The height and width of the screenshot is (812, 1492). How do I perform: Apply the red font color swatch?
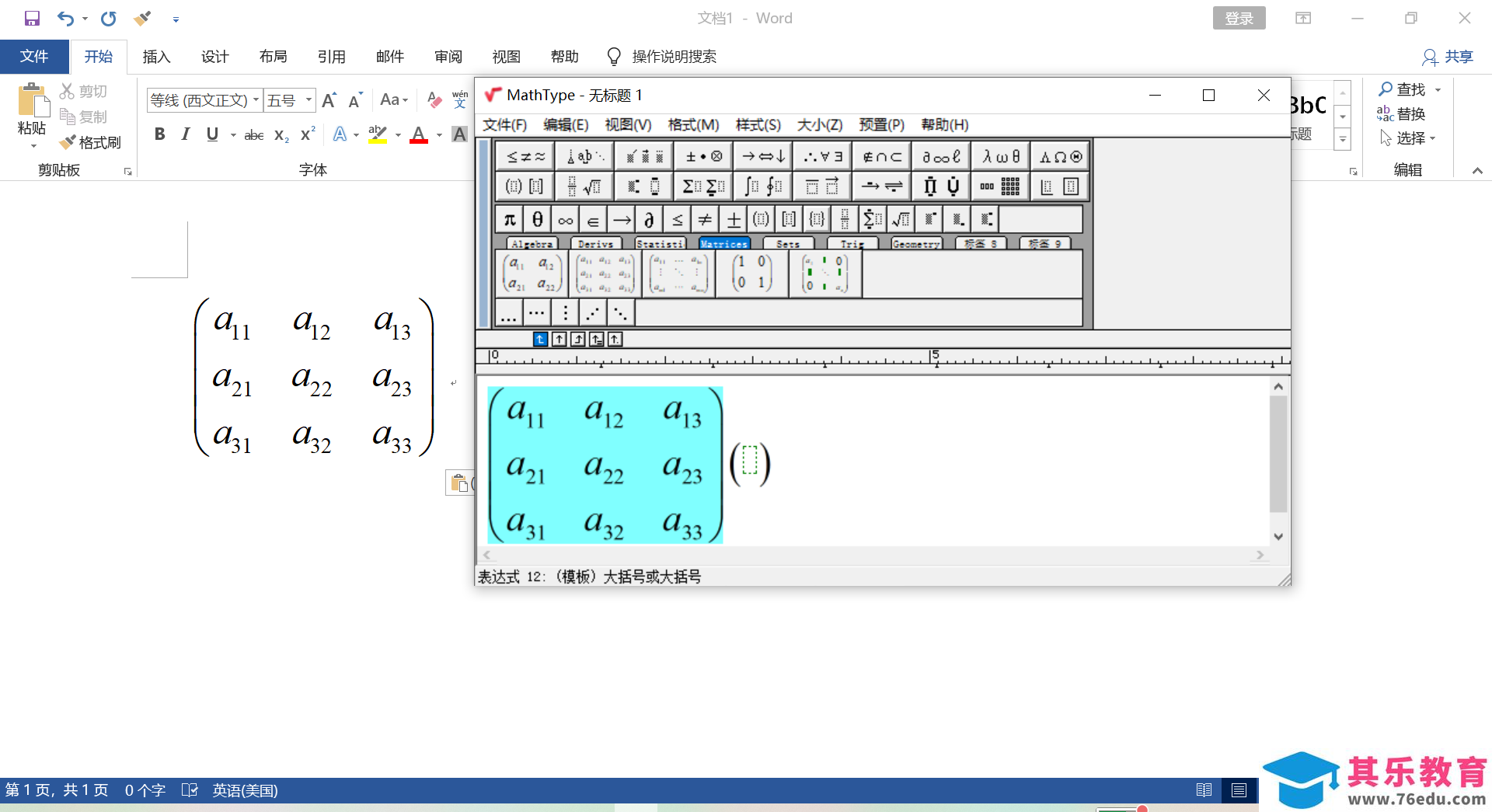(419, 134)
